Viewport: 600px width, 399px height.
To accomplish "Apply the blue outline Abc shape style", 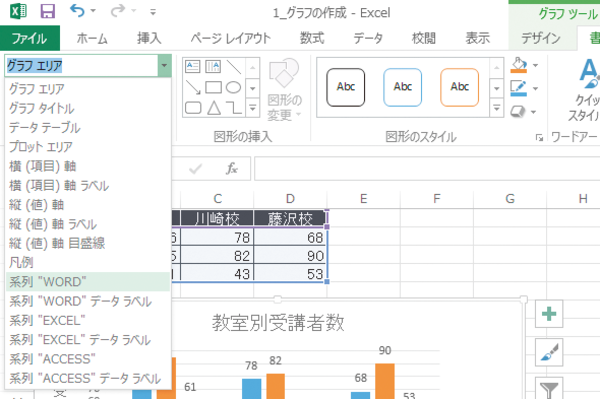I will point(403,87).
